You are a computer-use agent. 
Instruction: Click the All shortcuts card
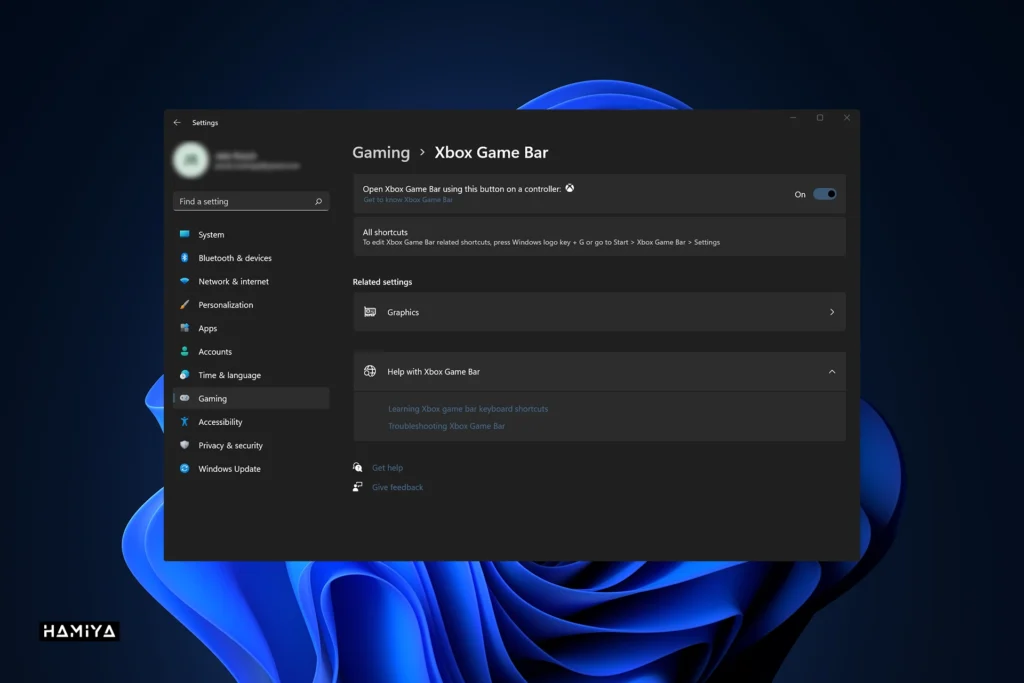coord(599,236)
